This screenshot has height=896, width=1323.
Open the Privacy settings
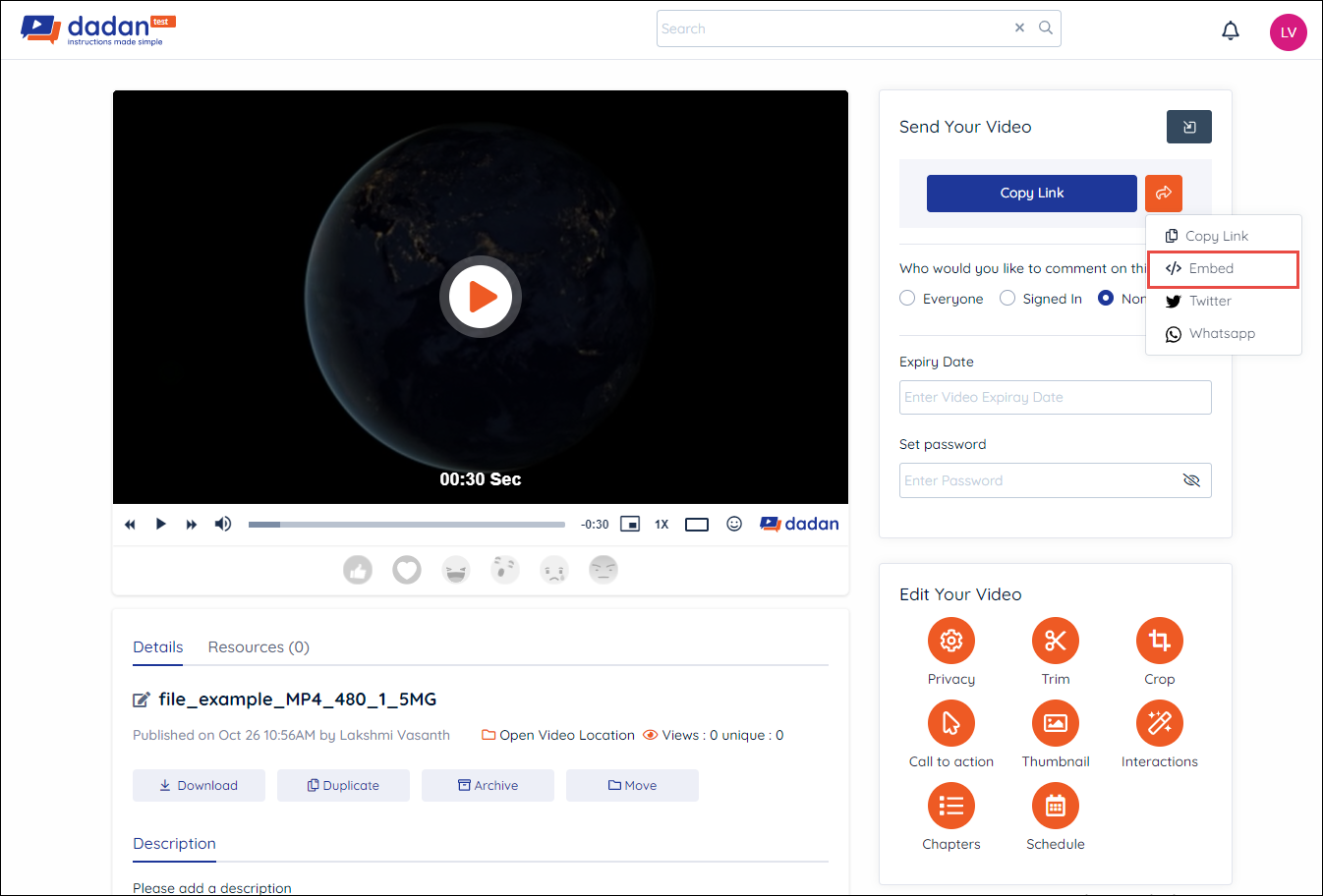point(951,641)
